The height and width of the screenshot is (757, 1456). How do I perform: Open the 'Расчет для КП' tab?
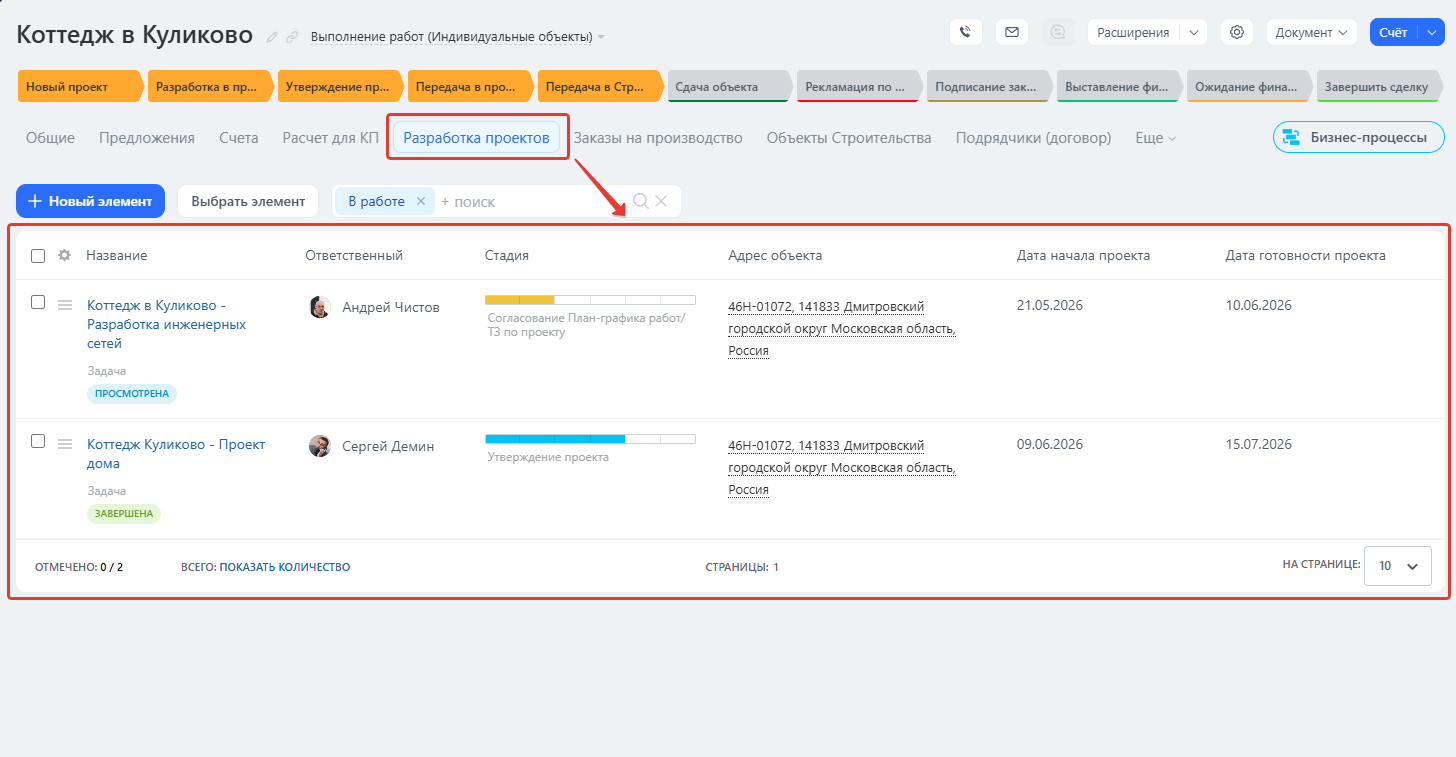point(330,138)
